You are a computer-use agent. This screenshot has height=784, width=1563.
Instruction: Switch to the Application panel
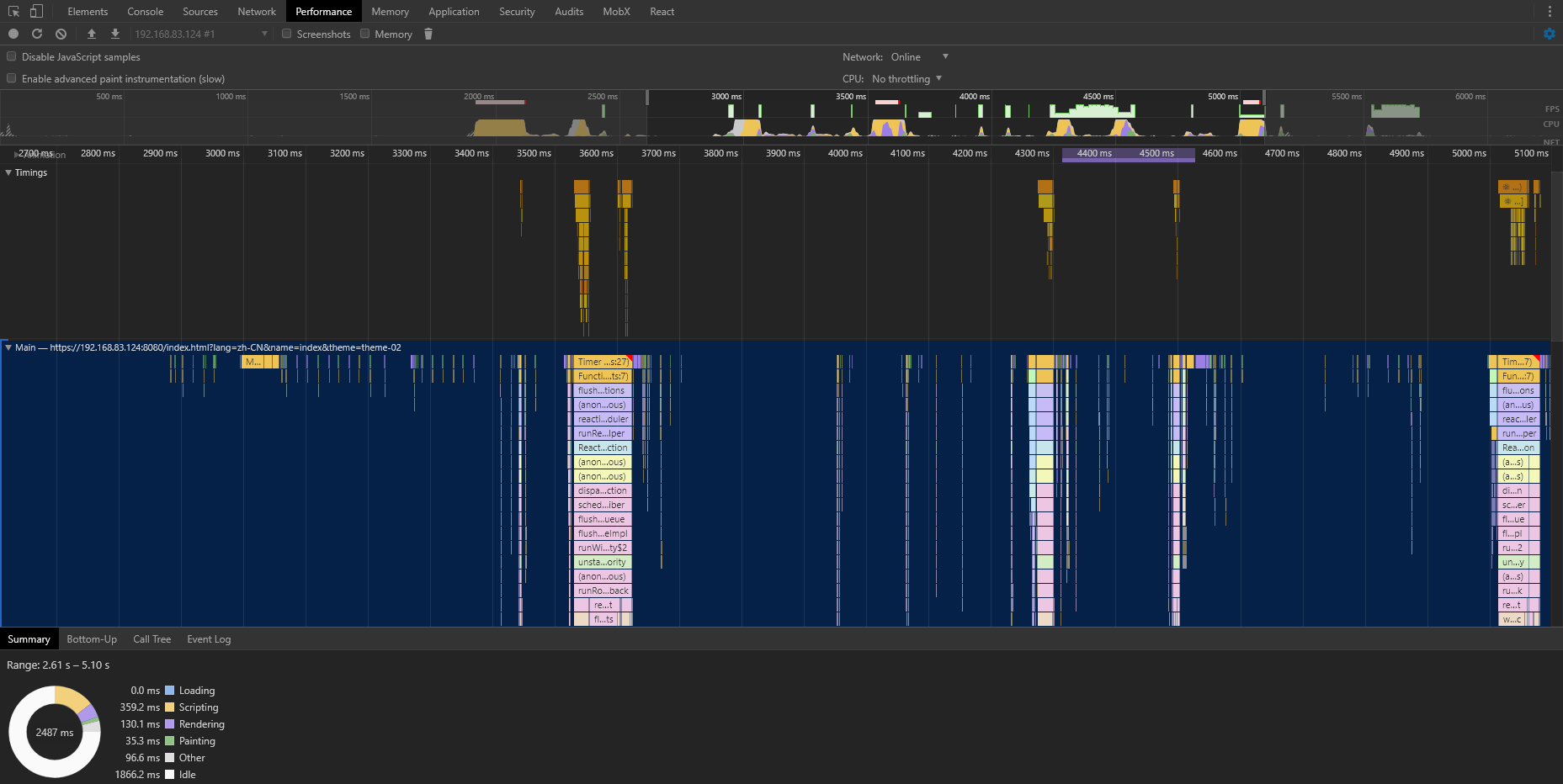tap(454, 12)
